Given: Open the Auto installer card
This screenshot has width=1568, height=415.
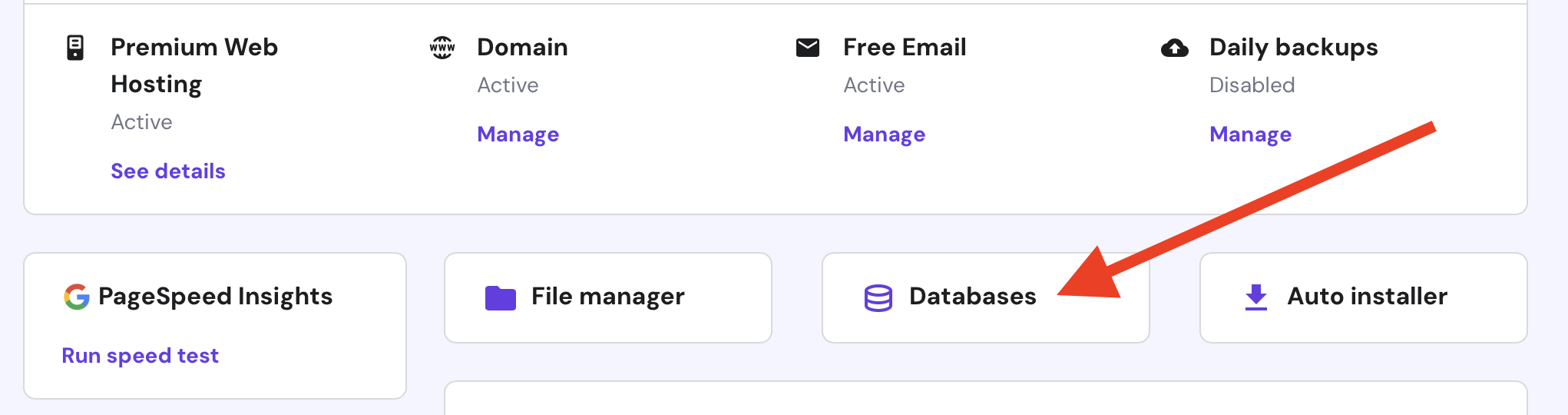Looking at the screenshot, I should tap(1367, 297).
